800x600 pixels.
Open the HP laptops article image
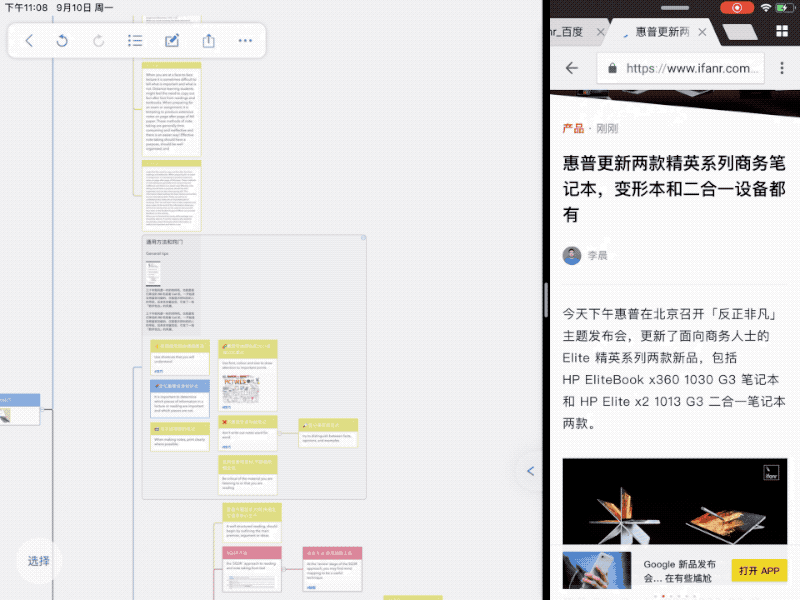674,501
